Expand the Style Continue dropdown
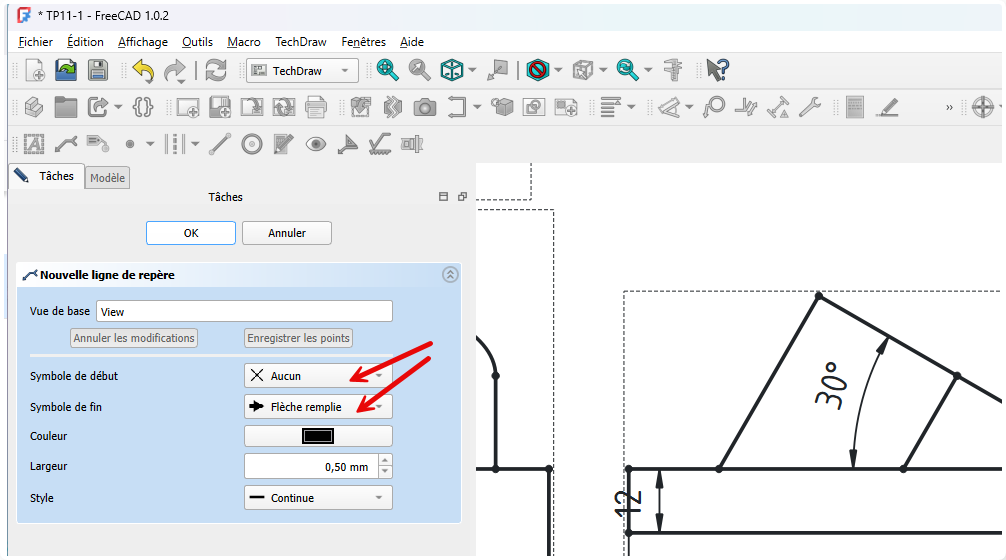Screen dimensions: 1006x560 [x=318, y=498]
